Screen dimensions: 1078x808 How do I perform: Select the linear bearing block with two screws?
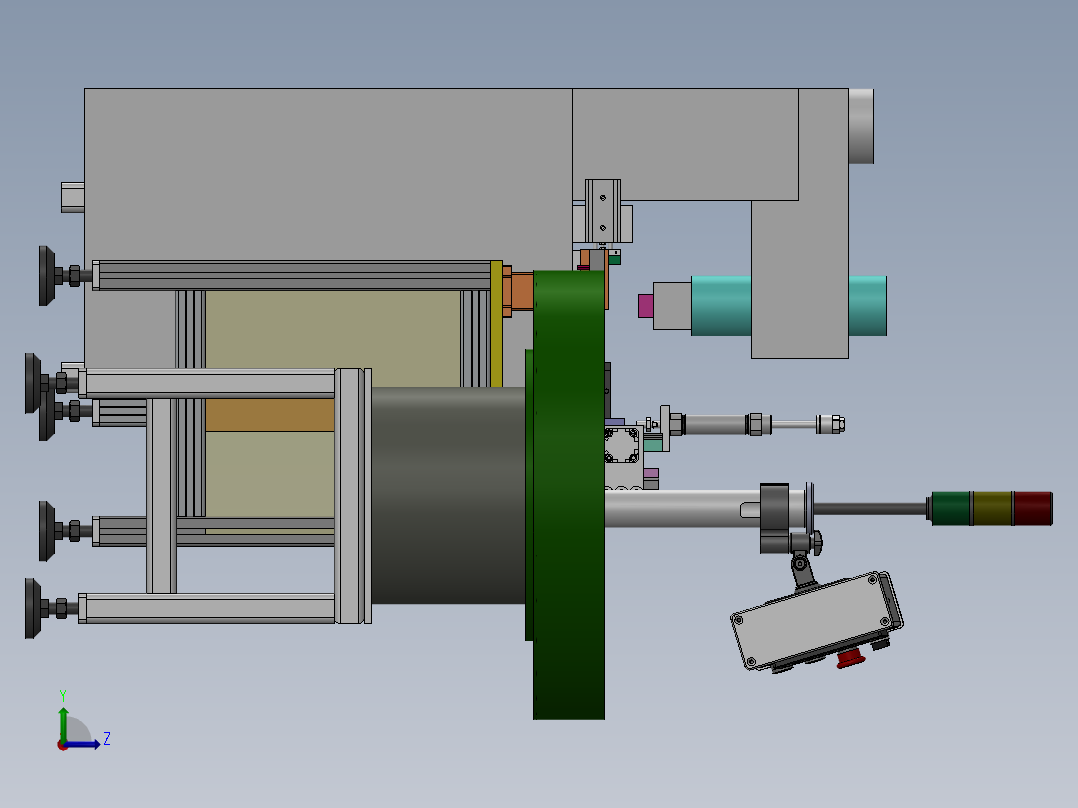[x=603, y=211]
